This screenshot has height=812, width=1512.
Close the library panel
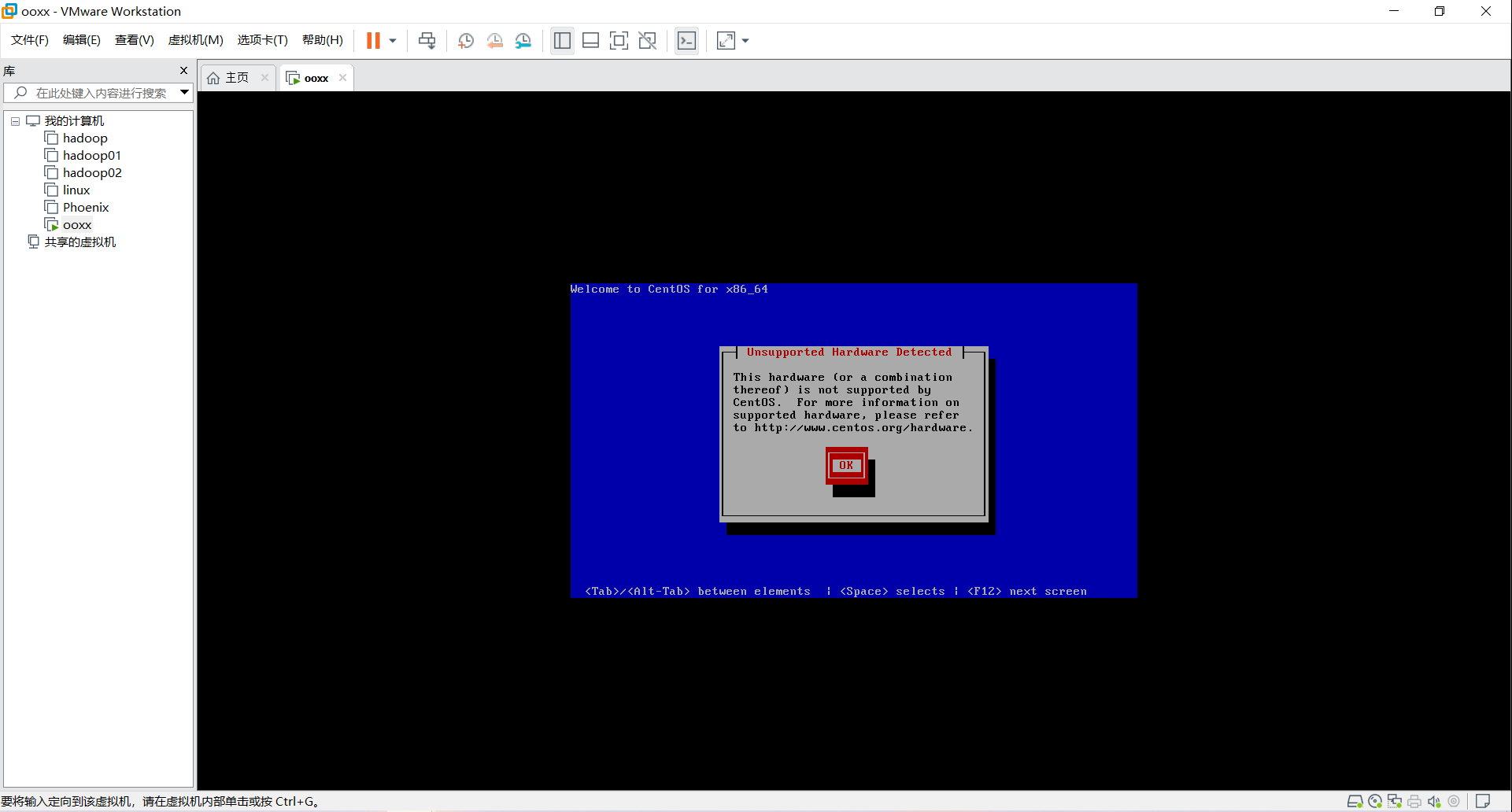coord(184,71)
